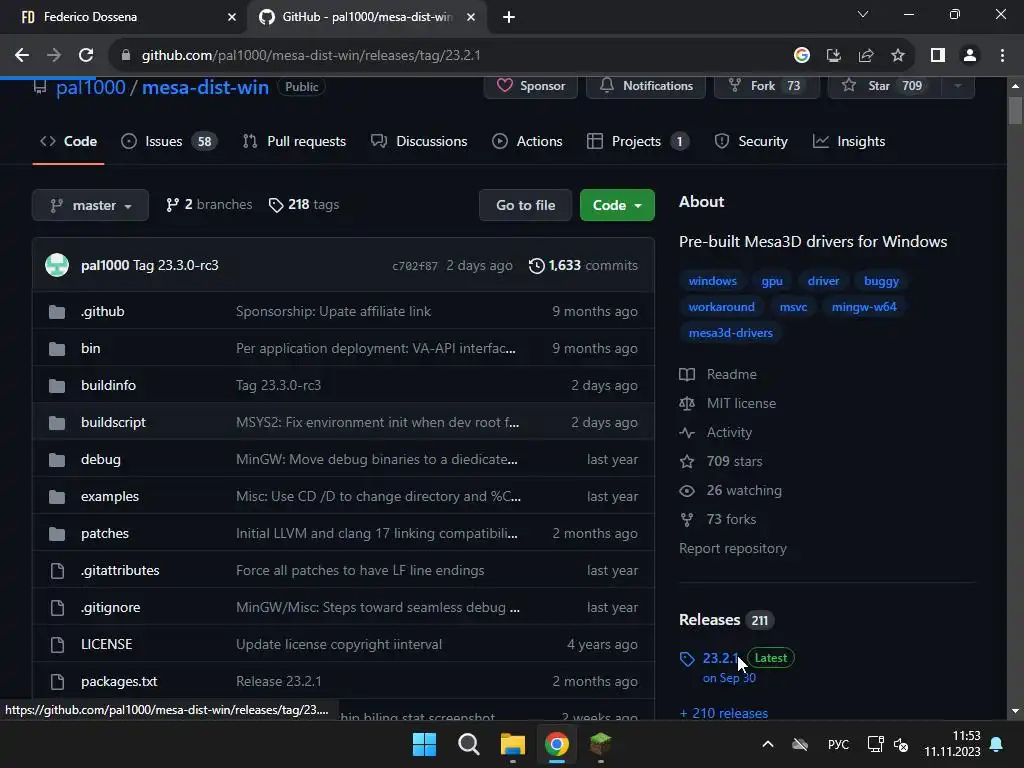Open the 23.2.1 Latest release
The width and height of the screenshot is (1024, 768).
coord(720,658)
